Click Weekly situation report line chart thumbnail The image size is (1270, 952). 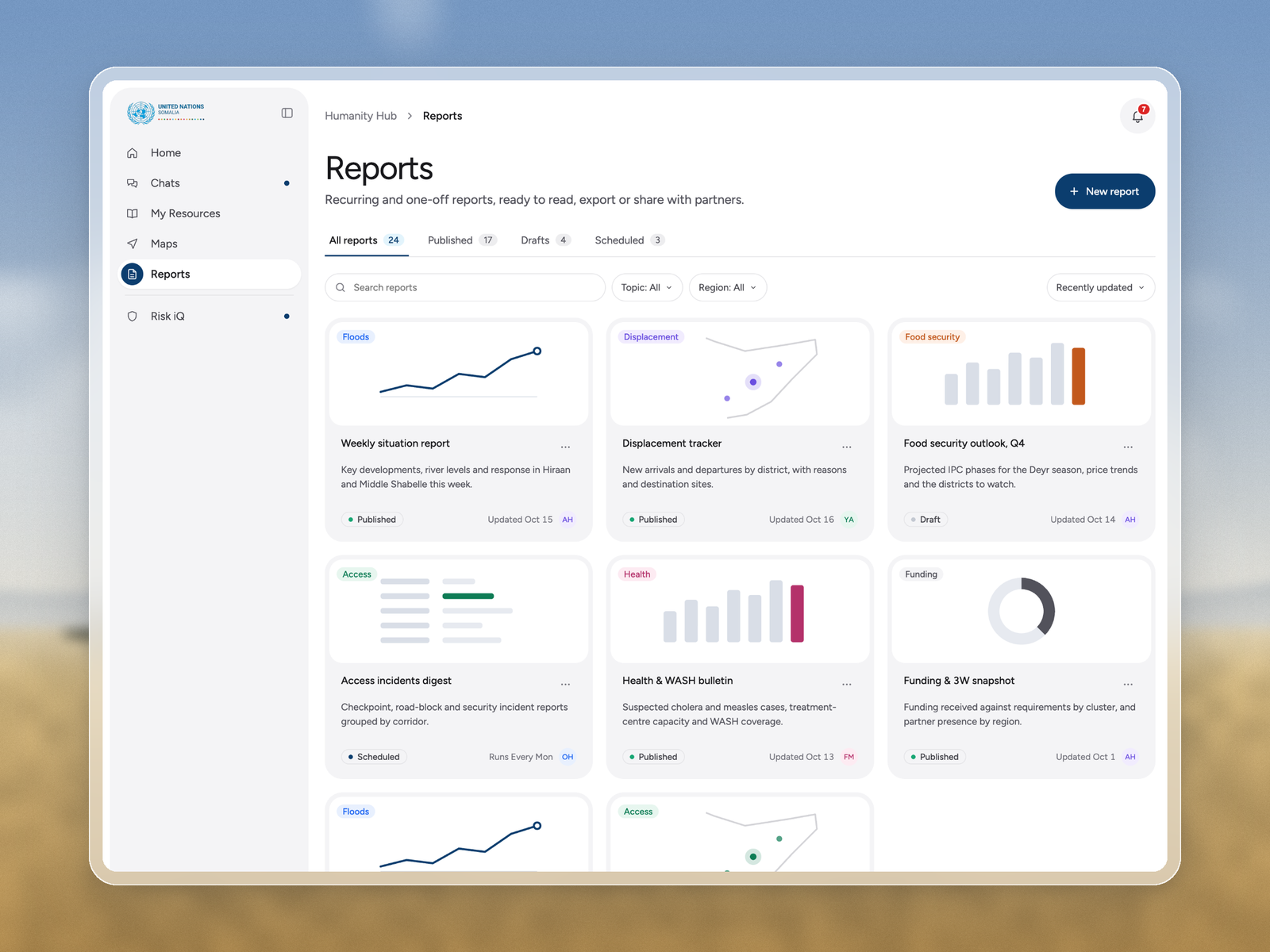pos(459,373)
